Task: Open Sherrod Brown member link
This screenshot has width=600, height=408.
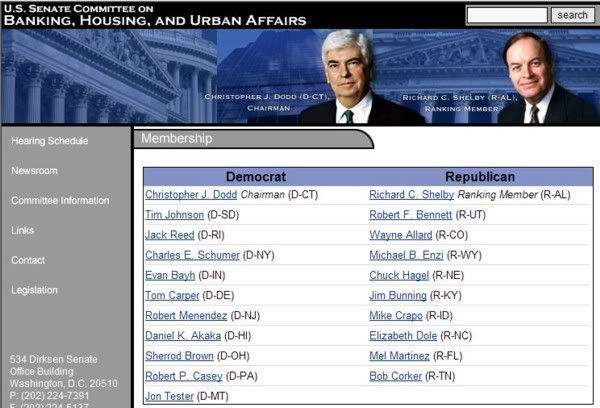Action: (x=179, y=356)
